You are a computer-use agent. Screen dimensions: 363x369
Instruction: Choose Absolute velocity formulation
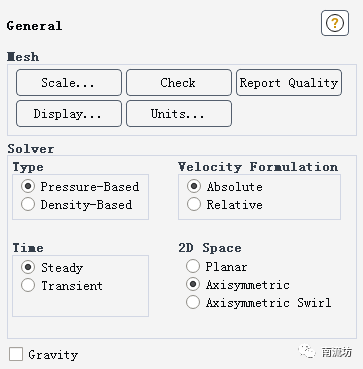click(194, 186)
